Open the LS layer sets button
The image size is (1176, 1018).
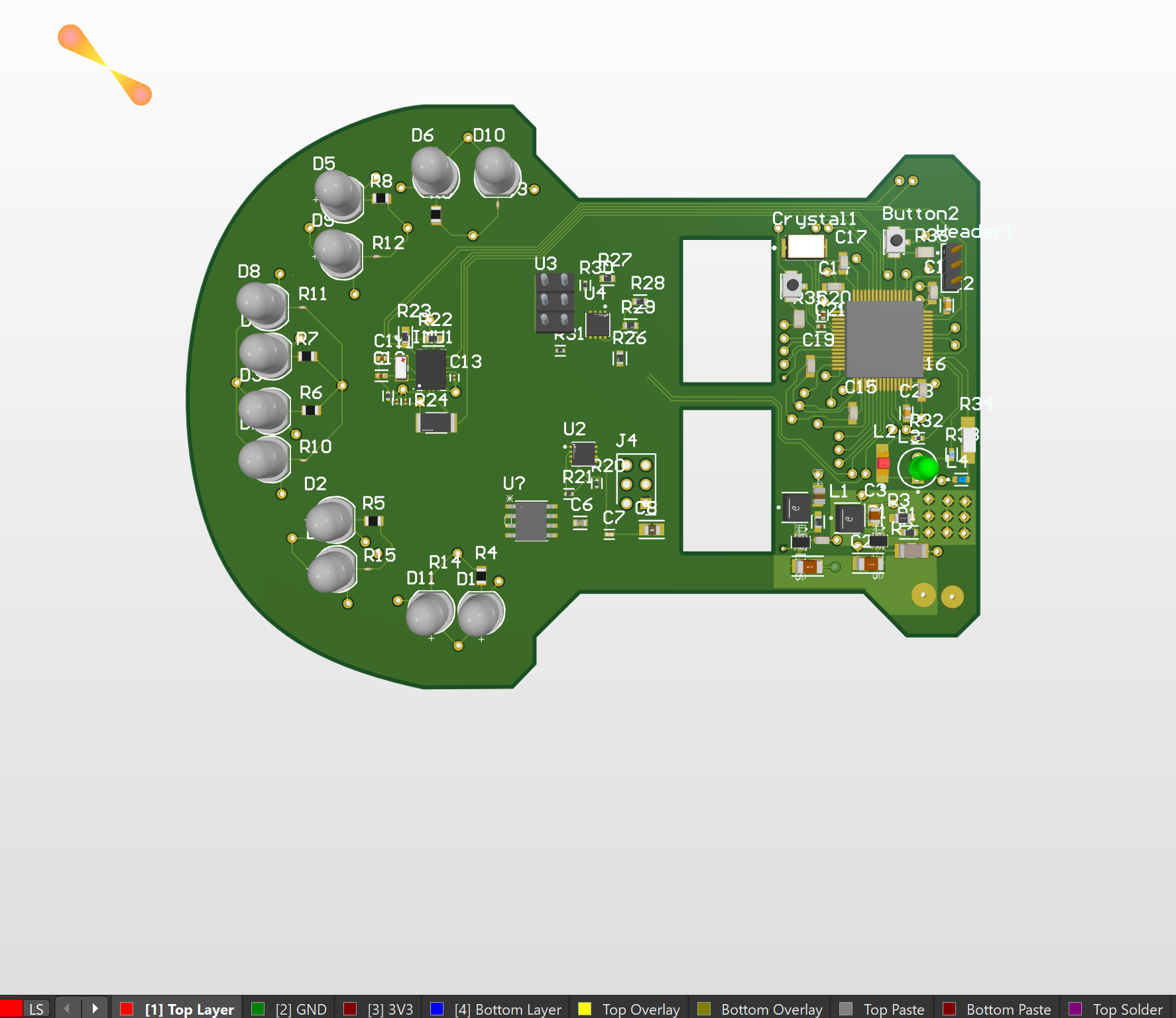tap(36, 1009)
